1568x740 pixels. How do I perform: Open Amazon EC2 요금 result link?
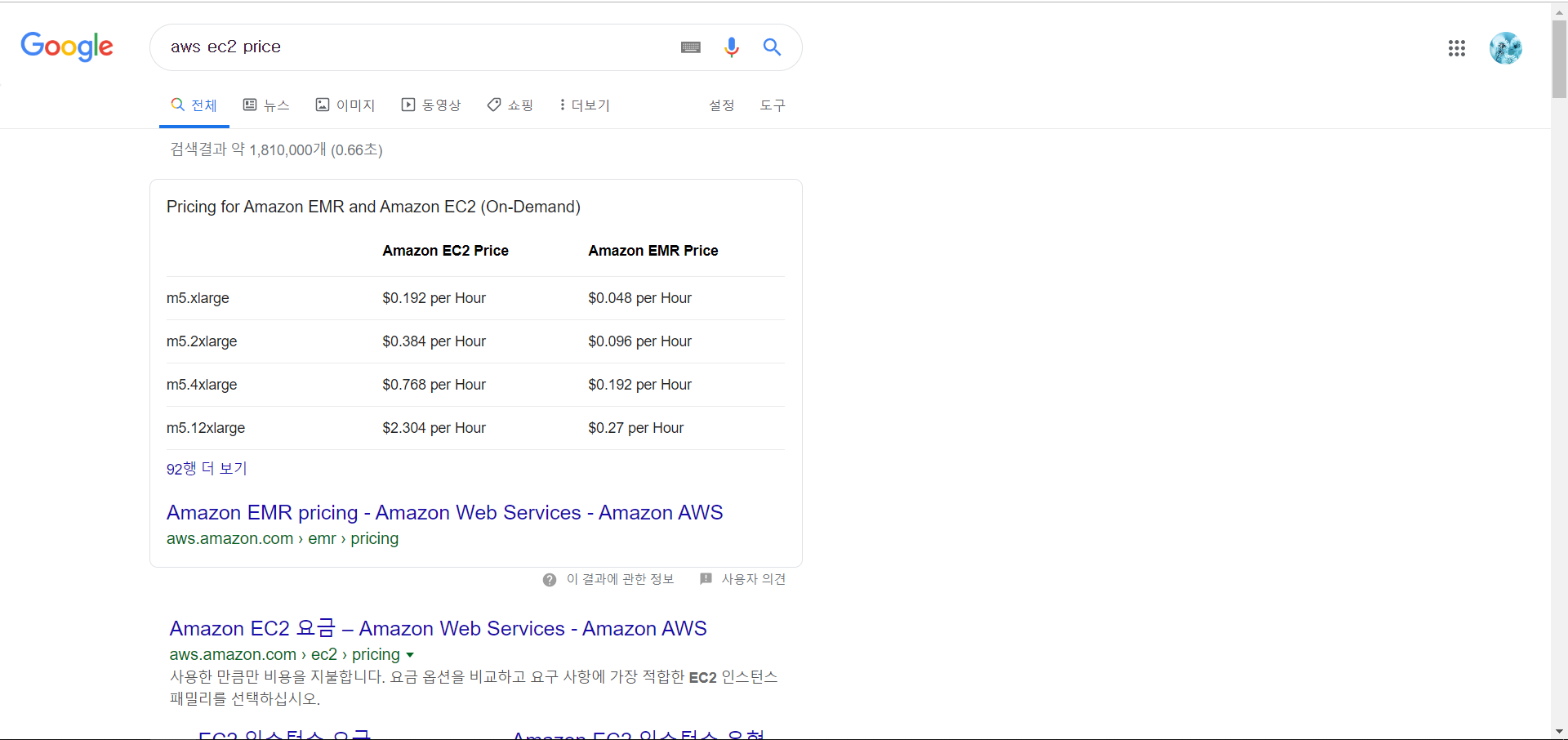click(x=439, y=628)
